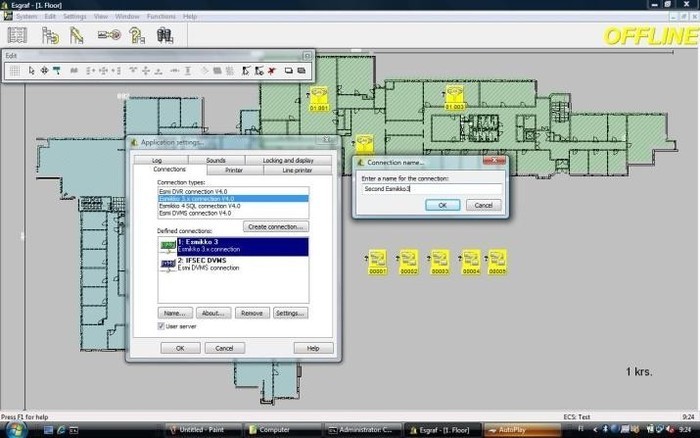The height and width of the screenshot is (438, 700).
Task: Click the Remove button under defined connections
Action: 252,313
